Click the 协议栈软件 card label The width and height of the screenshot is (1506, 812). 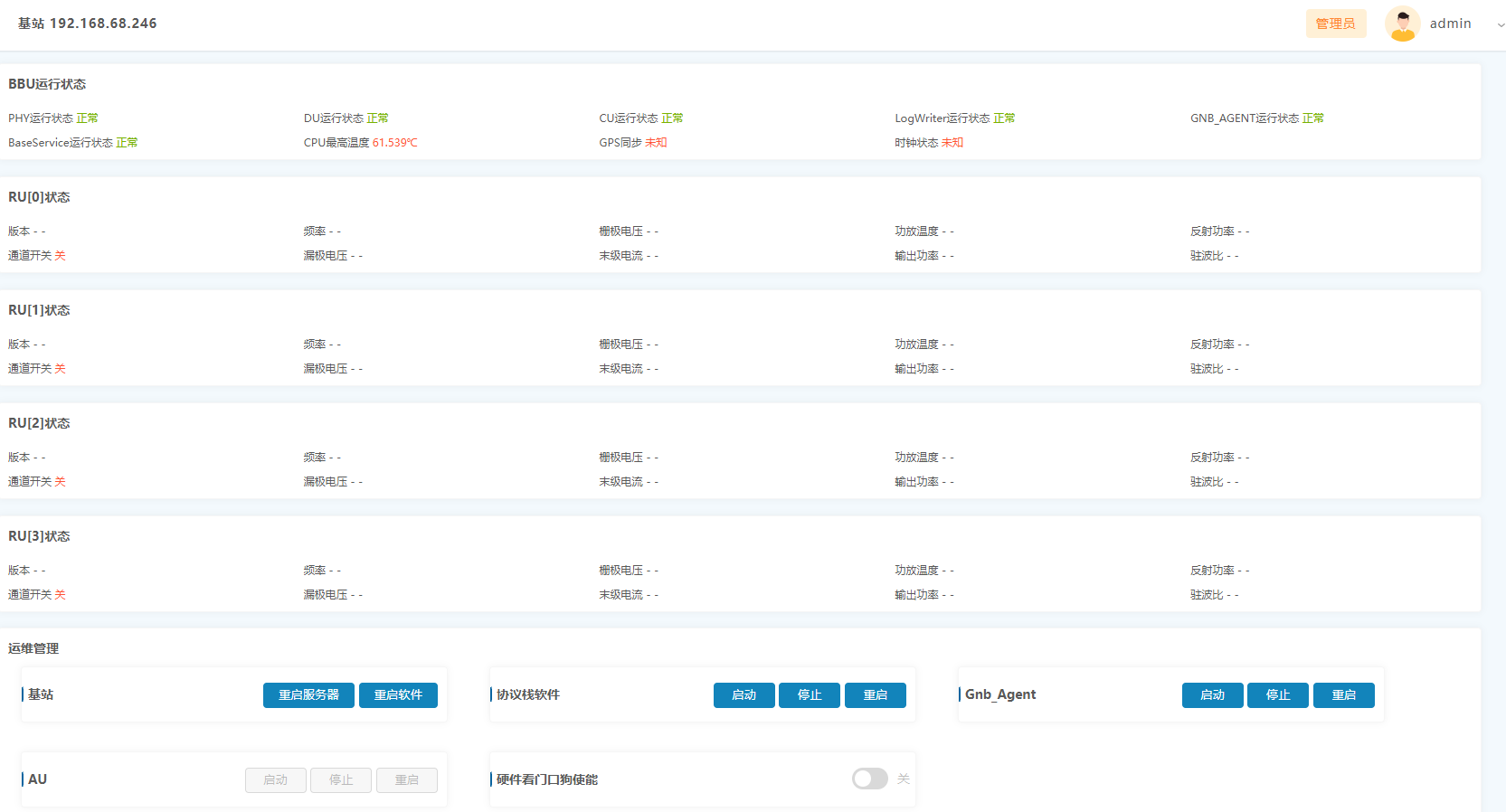pos(528,694)
